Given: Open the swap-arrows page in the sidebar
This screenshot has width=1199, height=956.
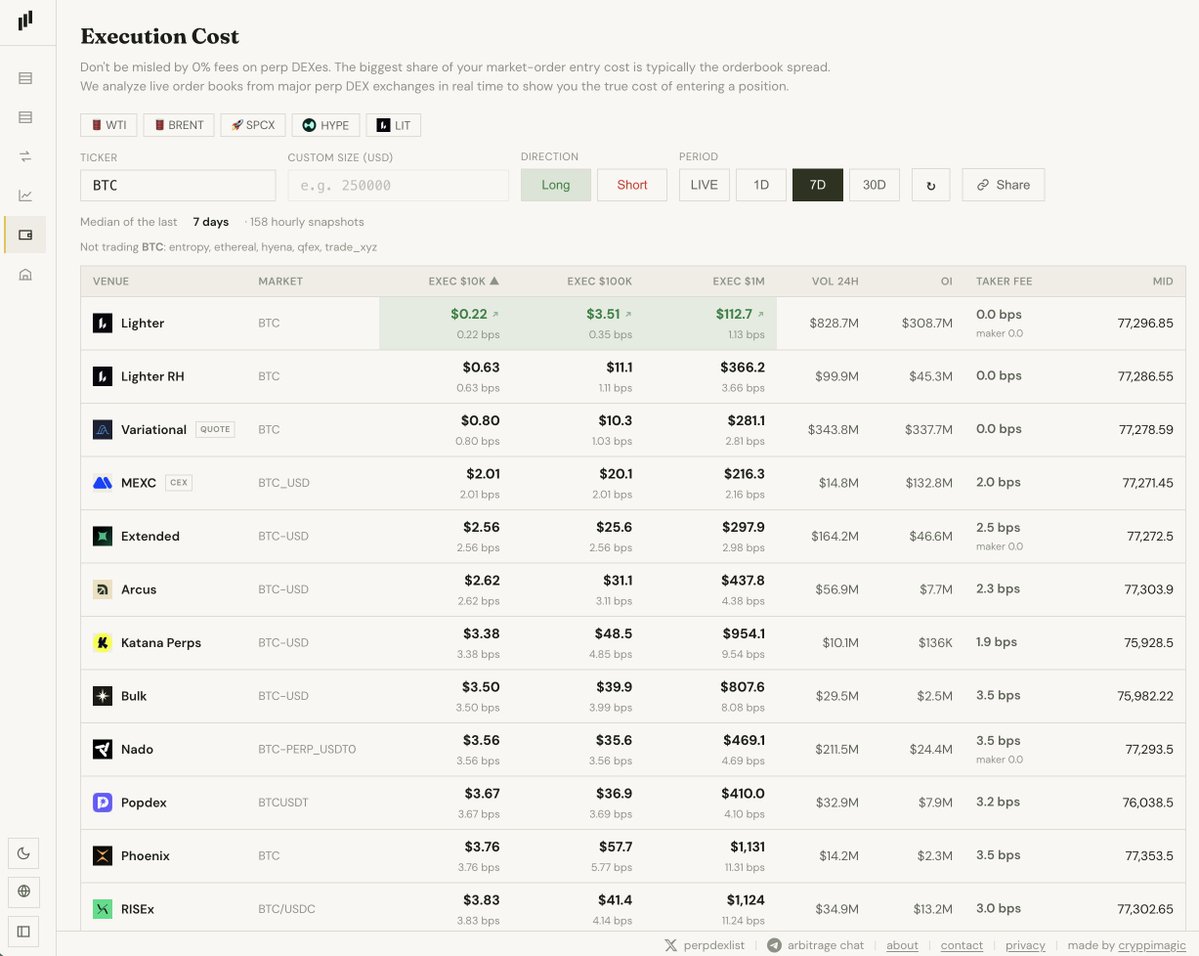Looking at the screenshot, I should click(25, 156).
